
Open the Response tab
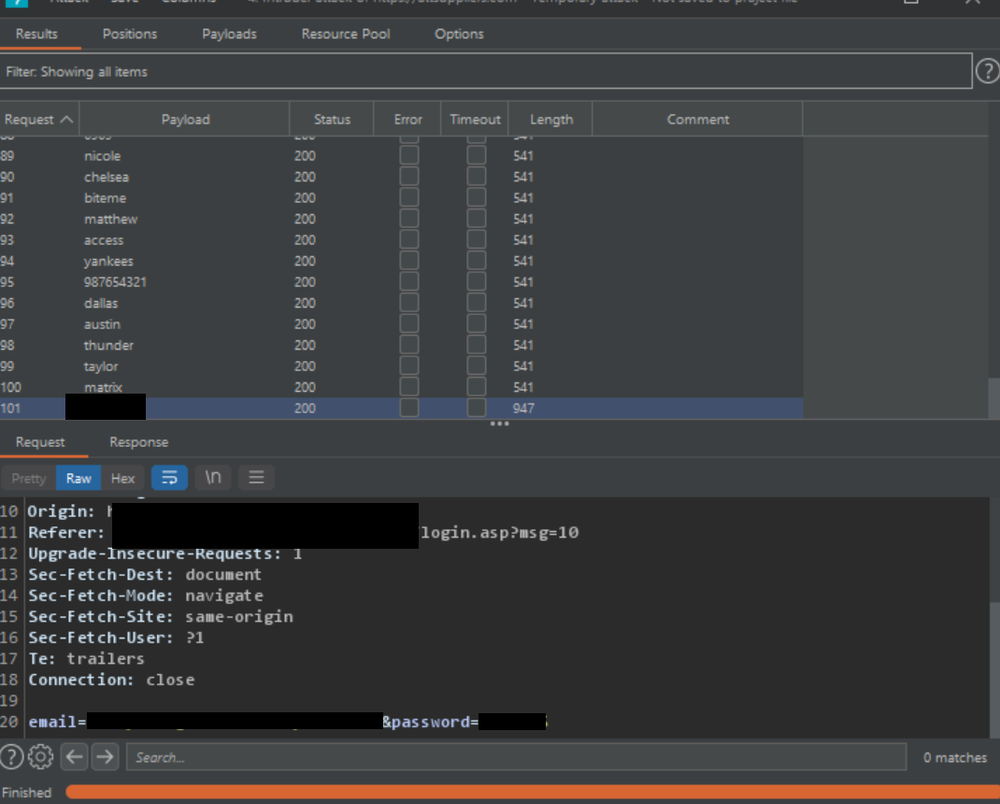pyautogui.click(x=138, y=442)
